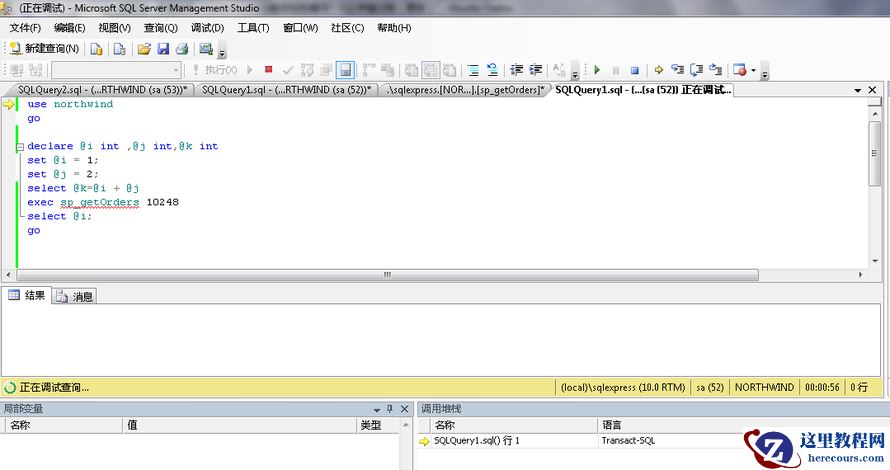This screenshot has width=890, height=470.
Task: Open the Window (窗口) menu
Action: click(300, 28)
